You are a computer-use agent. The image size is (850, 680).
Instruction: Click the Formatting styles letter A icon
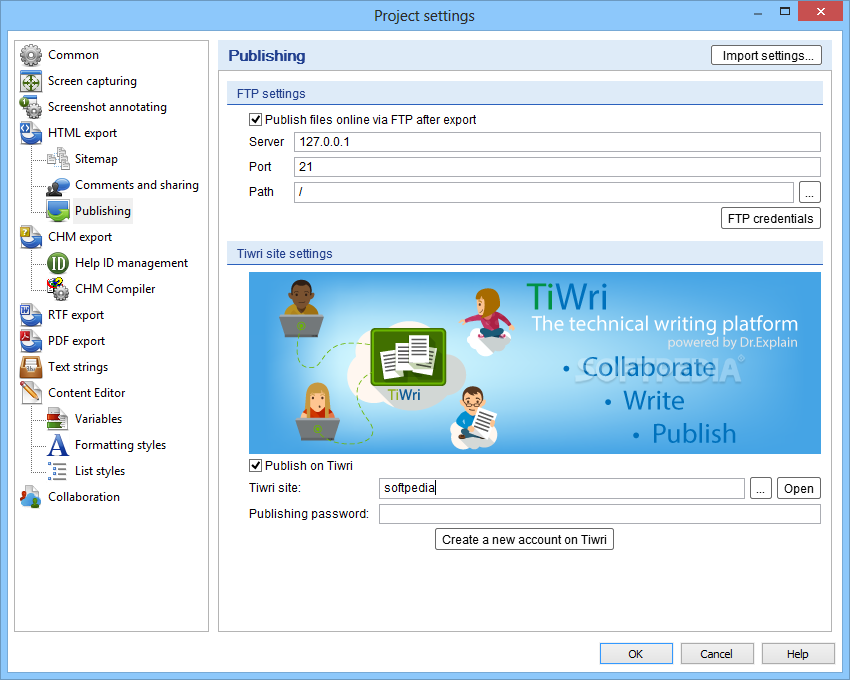click(x=58, y=445)
